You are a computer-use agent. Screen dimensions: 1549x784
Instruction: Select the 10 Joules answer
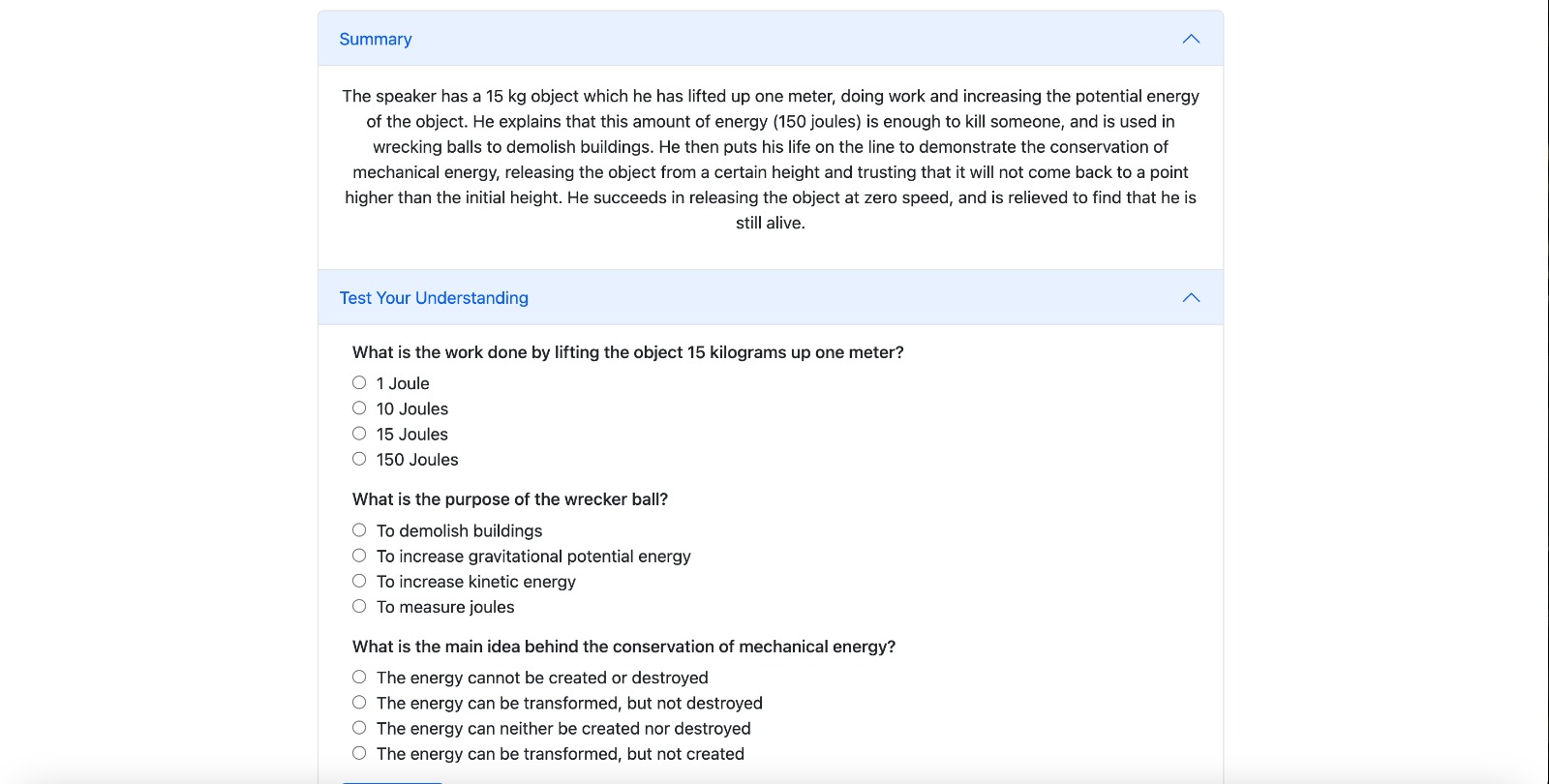[359, 407]
